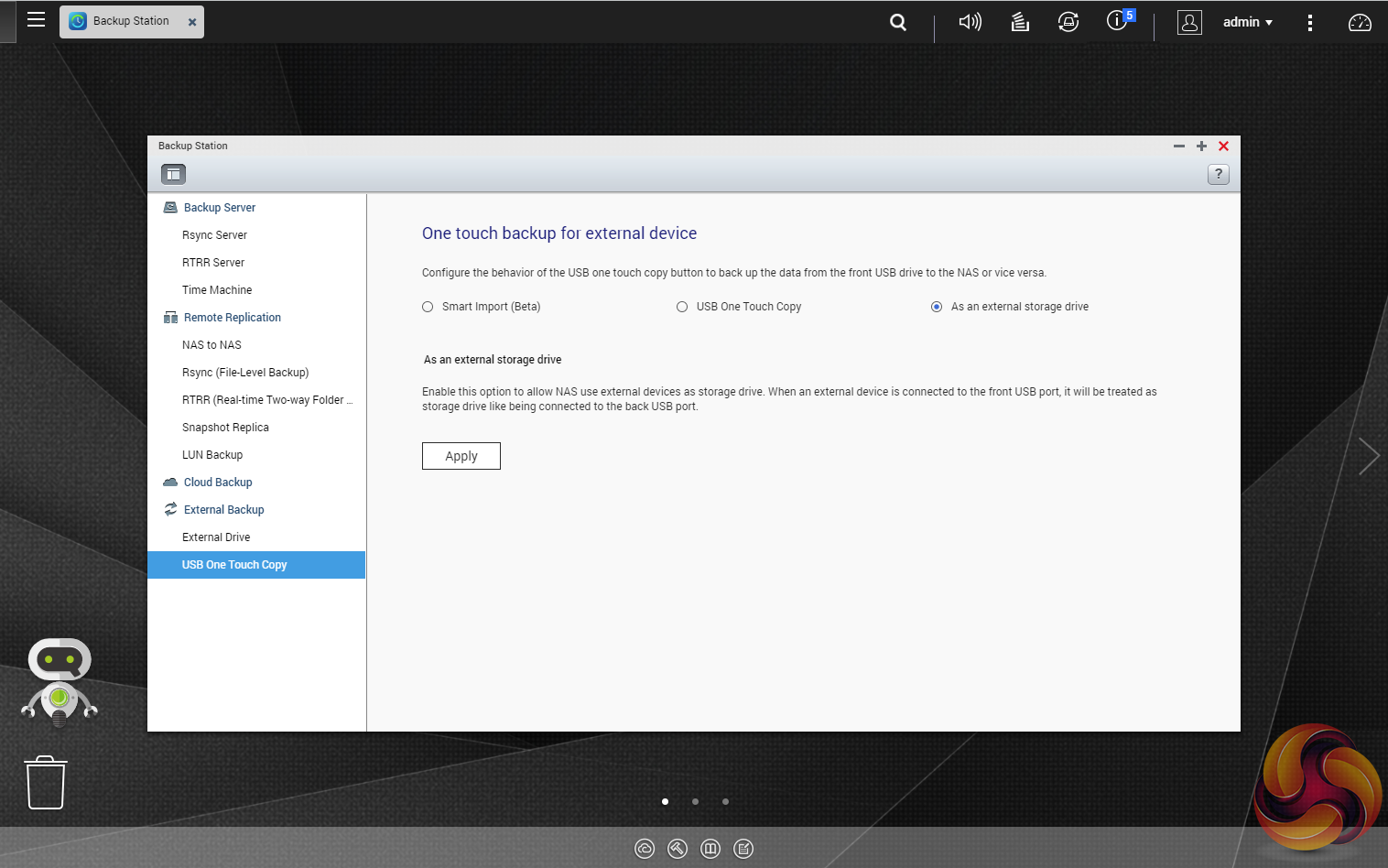Click the search magnifier icon
Image resolution: width=1388 pixels, height=868 pixels.
click(898, 22)
